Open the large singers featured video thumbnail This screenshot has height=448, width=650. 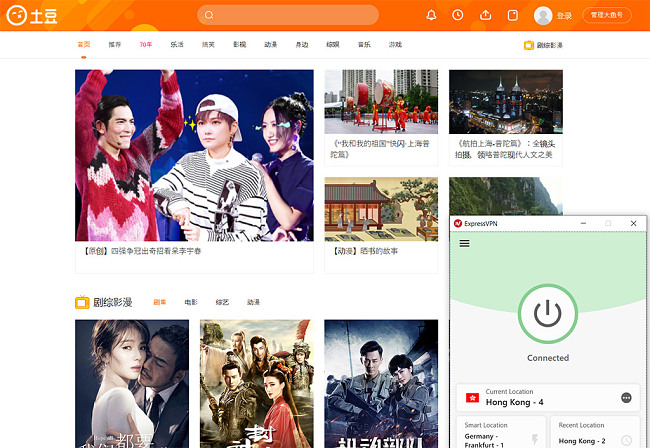194,155
